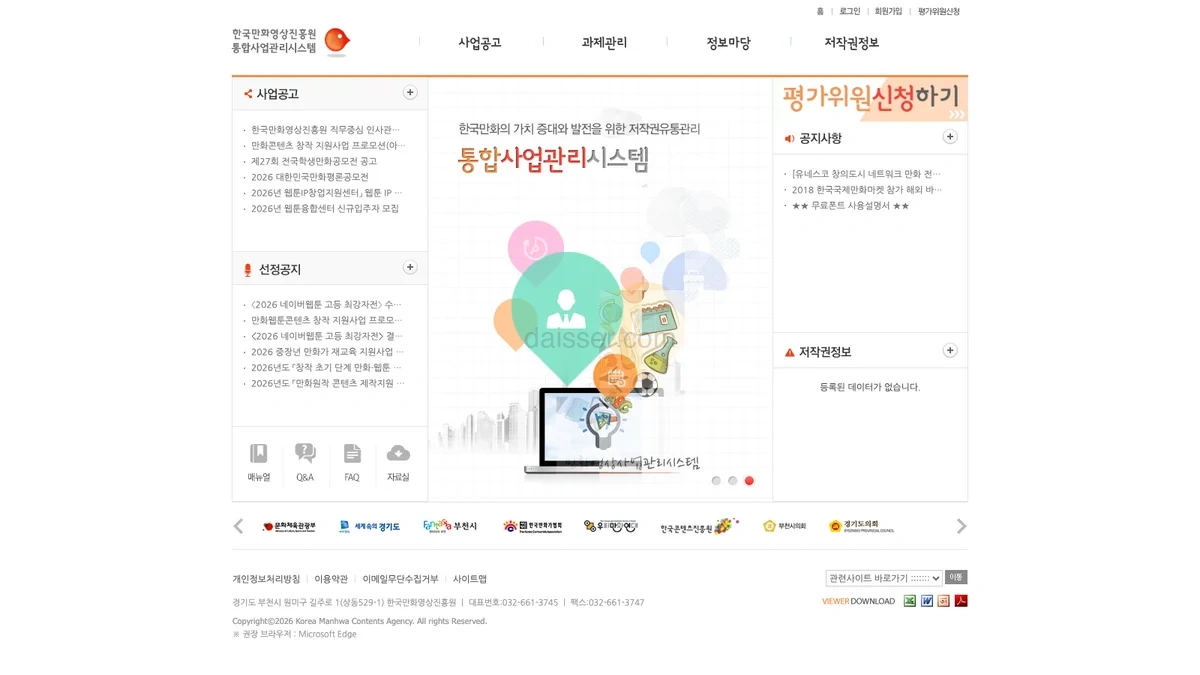Open the 부천시 Fantasia partner logo
1200x675 pixels.
(x=450, y=526)
